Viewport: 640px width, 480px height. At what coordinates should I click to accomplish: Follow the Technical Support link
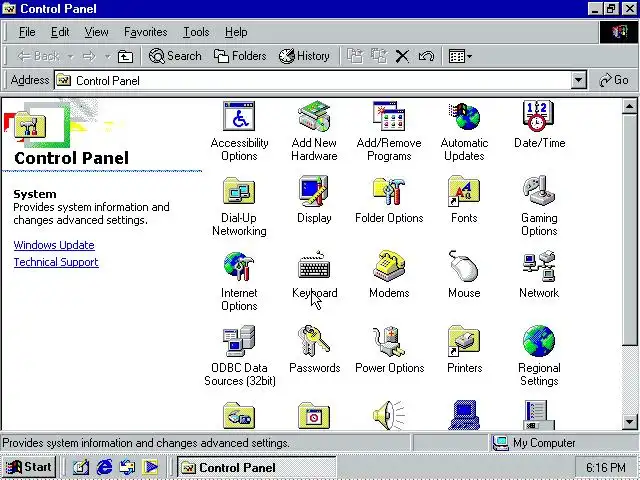56,262
